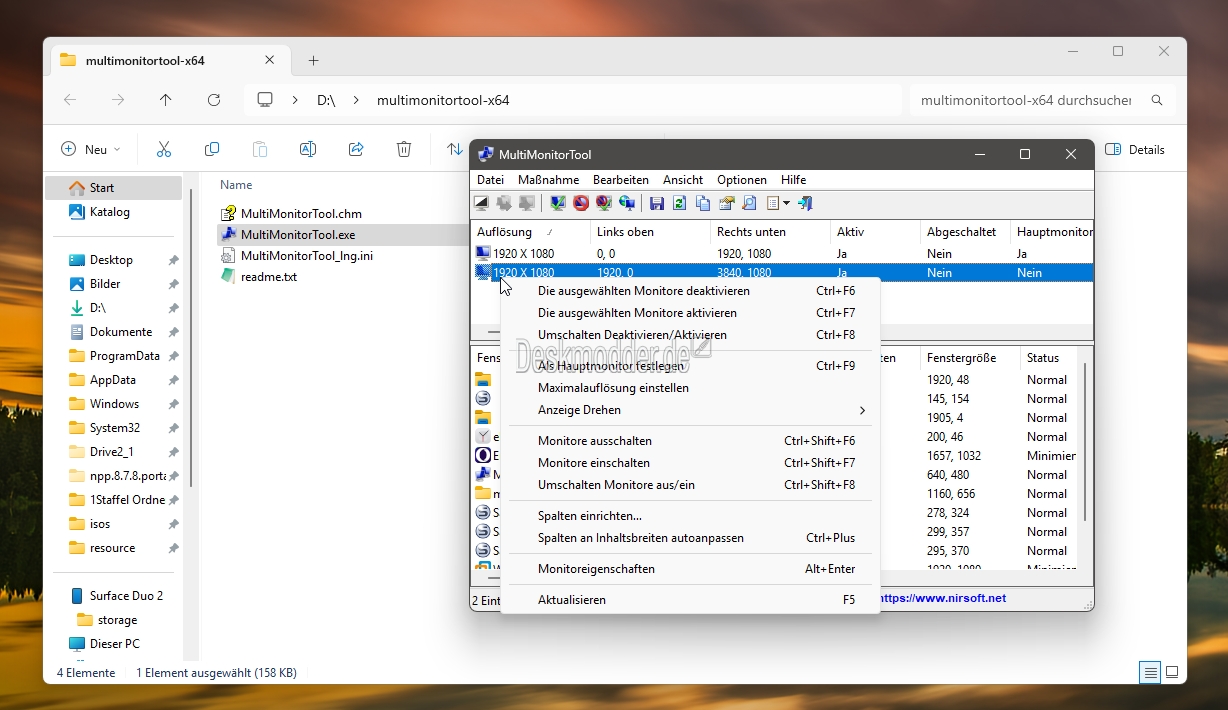Choose Spalten an Inhaltsbreiten autoanpassen
The height and width of the screenshot is (710, 1228).
tap(690, 538)
